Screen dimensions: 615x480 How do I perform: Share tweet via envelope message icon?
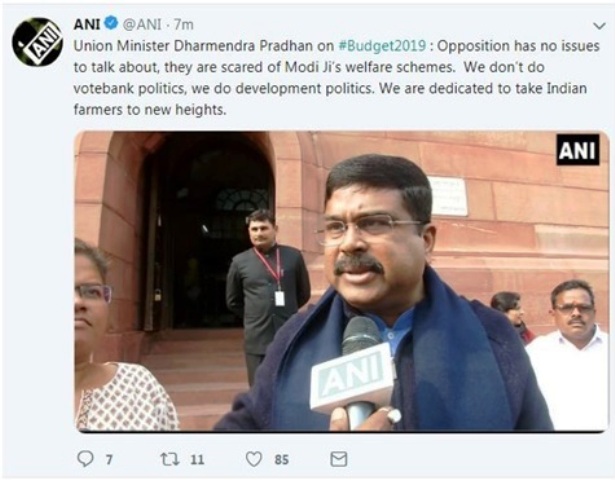(338, 459)
